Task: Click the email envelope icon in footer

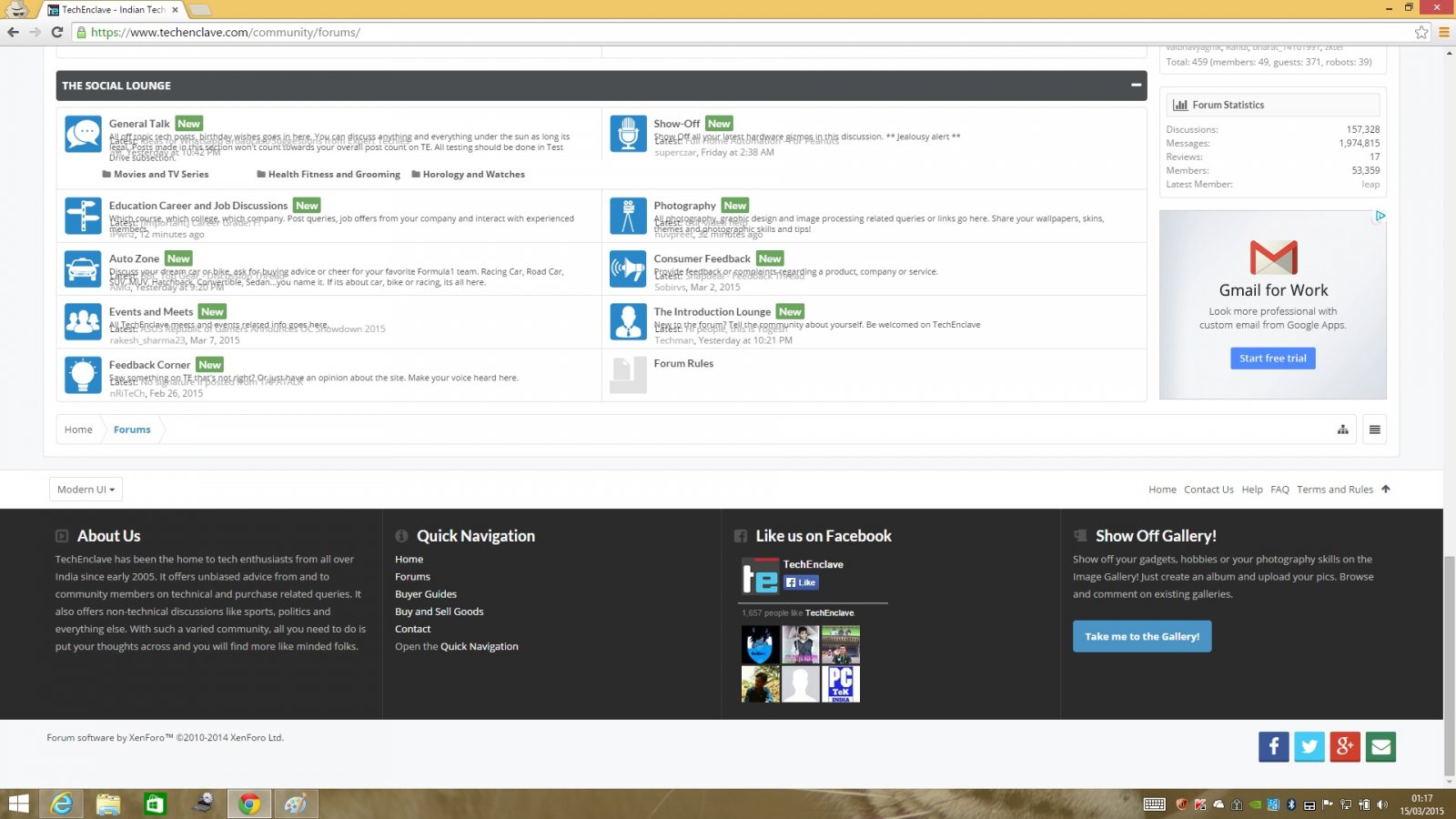Action: pos(1380,747)
